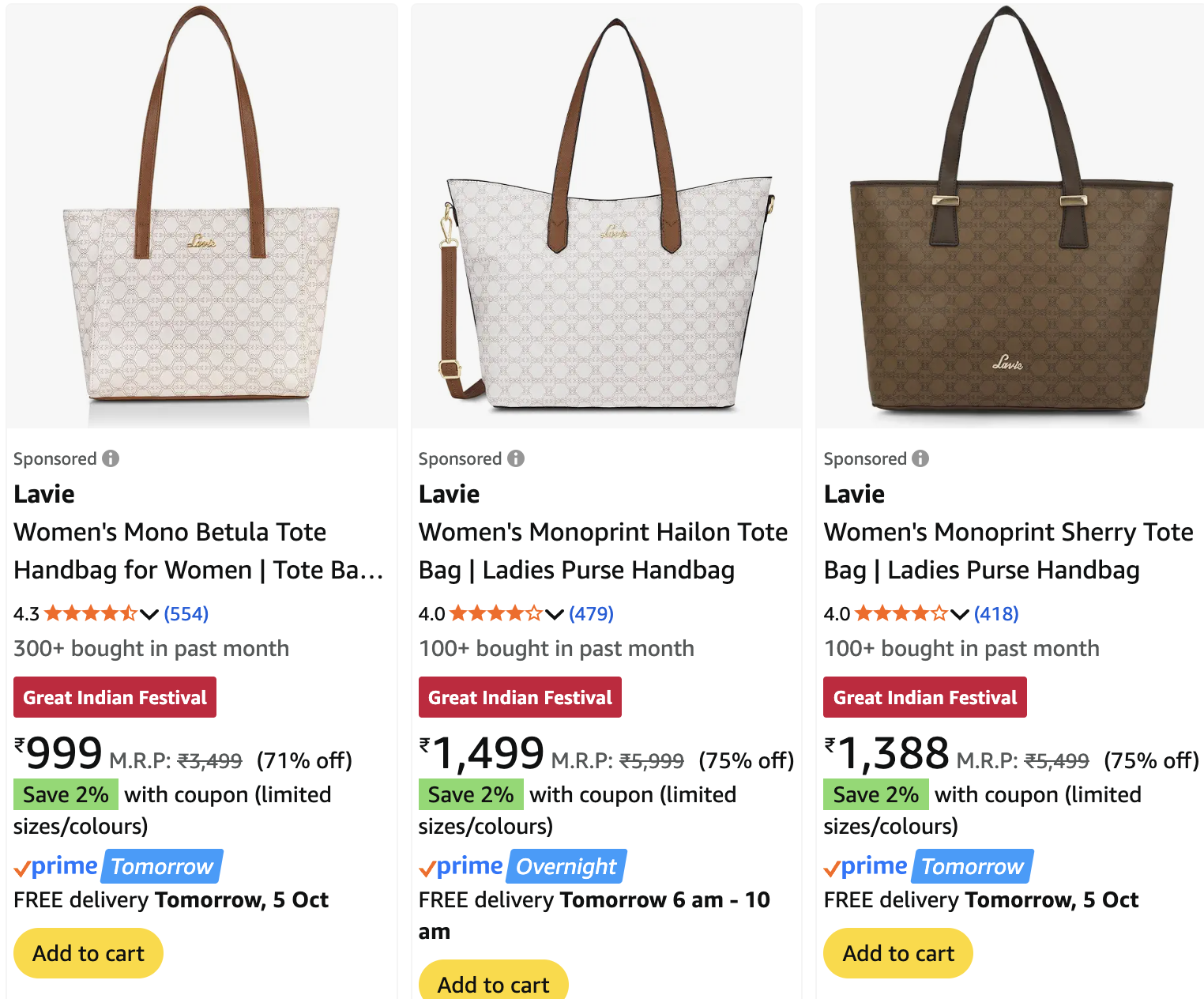Add the Monoprint Hailon Tote to cart
Image resolution: width=1204 pixels, height=999 pixels.
click(493, 983)
